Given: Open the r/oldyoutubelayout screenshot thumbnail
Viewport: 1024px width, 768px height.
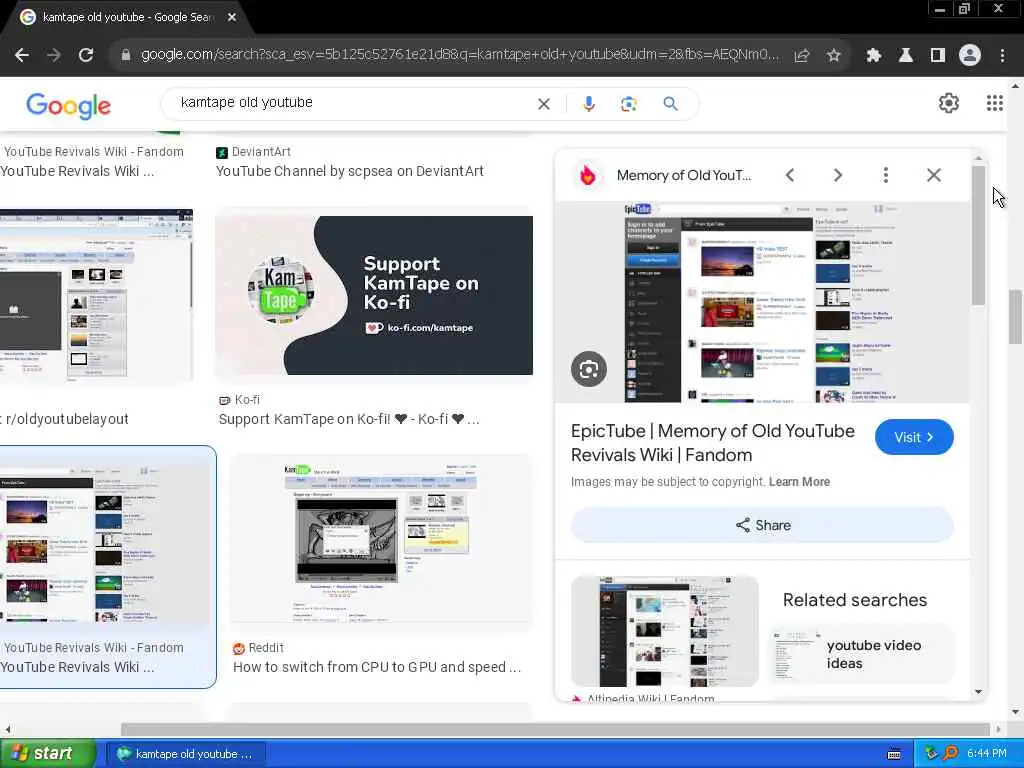Looking at the screenshot, I should [96, 297].
